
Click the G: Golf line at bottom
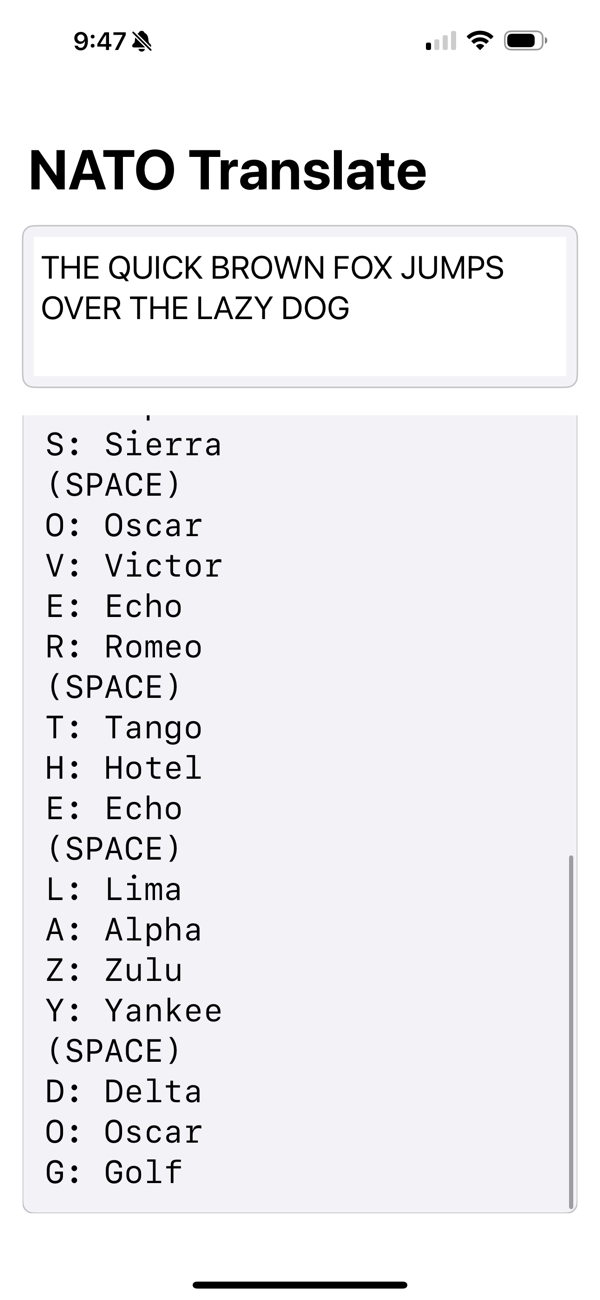point(110,1171)
